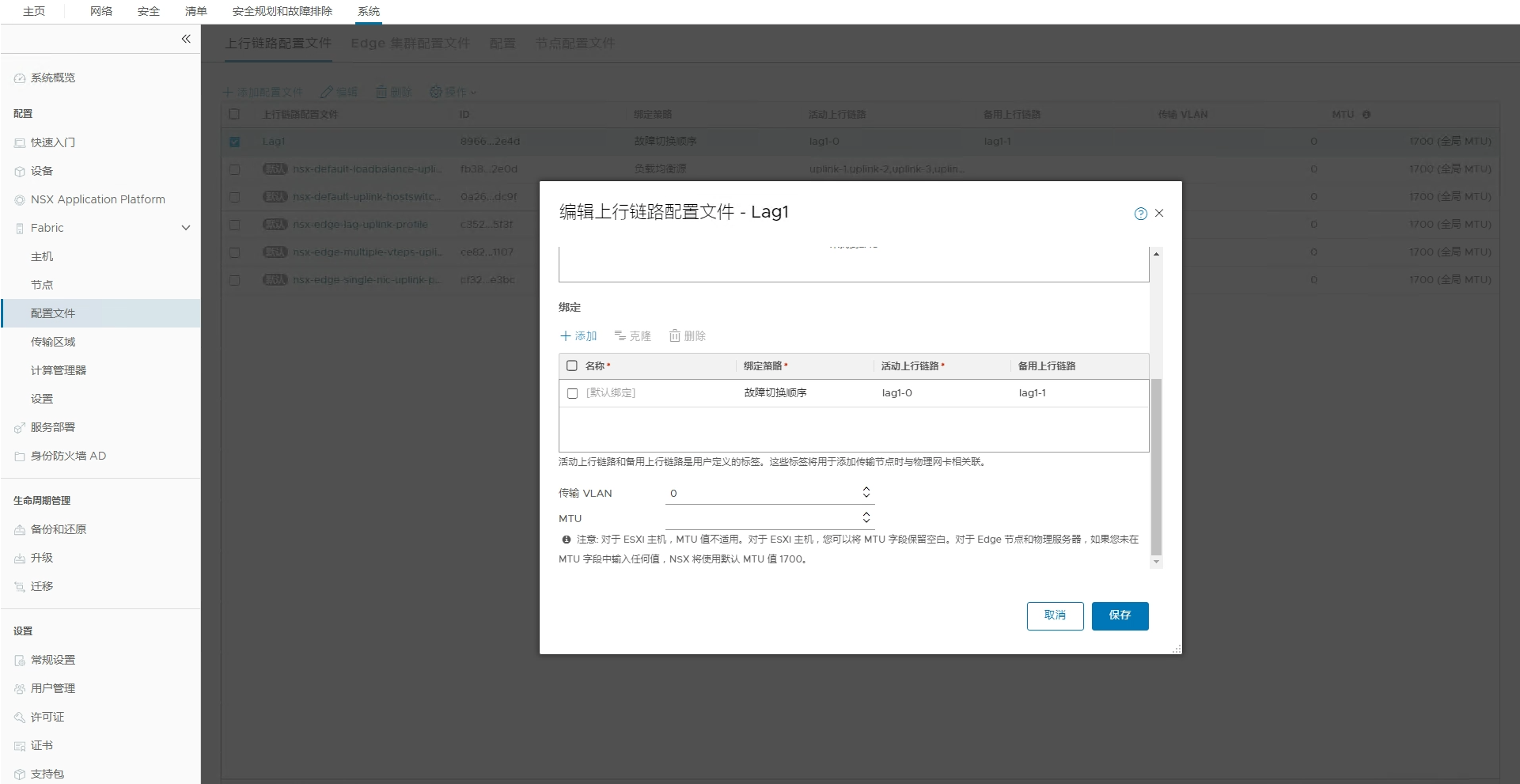This screenshot has width=1520, height=784.
Task: Click the Transport VLAN stepper arrows
Action: tap(866, 493)
